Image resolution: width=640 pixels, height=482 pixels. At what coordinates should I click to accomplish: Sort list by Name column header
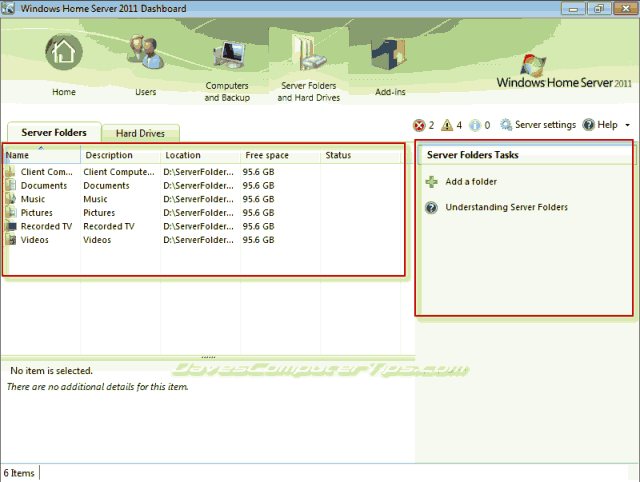click(40, 155)
